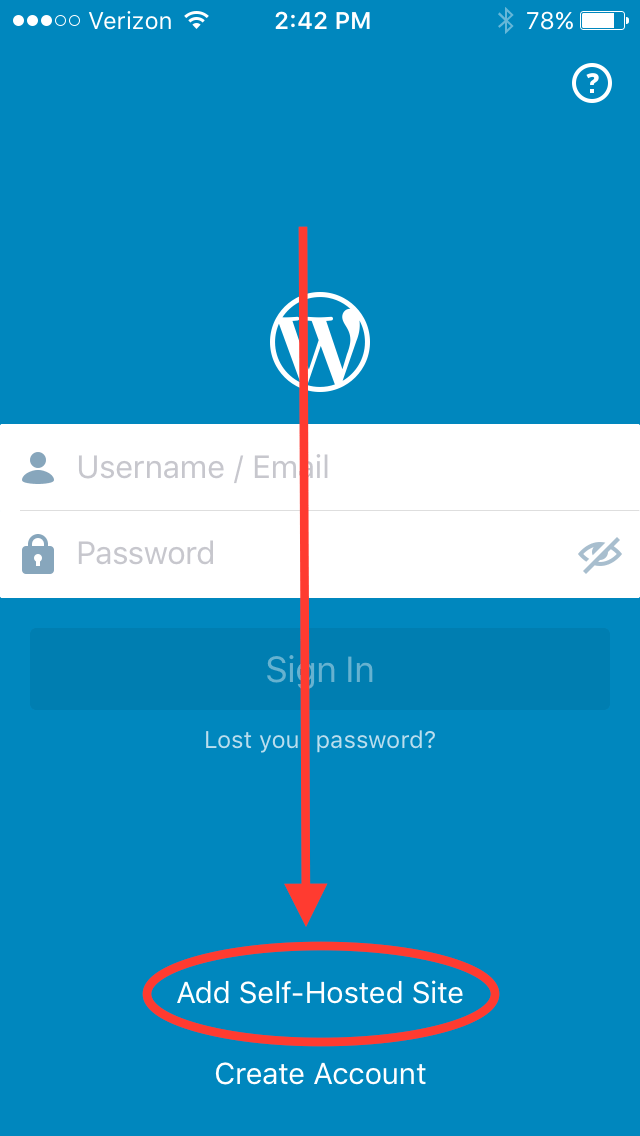Tap the Verizon carrier label
The height and width of the screenshot is (1136, 640).
tap(132, 21)
